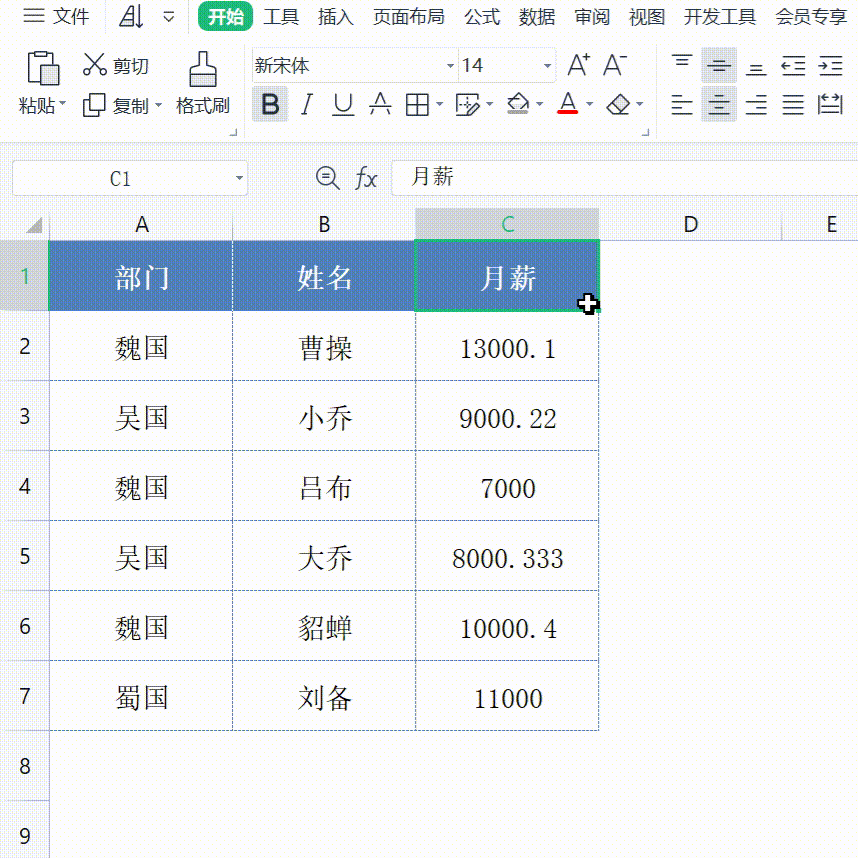Screen dimensions: 858x858
Task: Toggle Underline formatting
Action: [x=343, y=104]
